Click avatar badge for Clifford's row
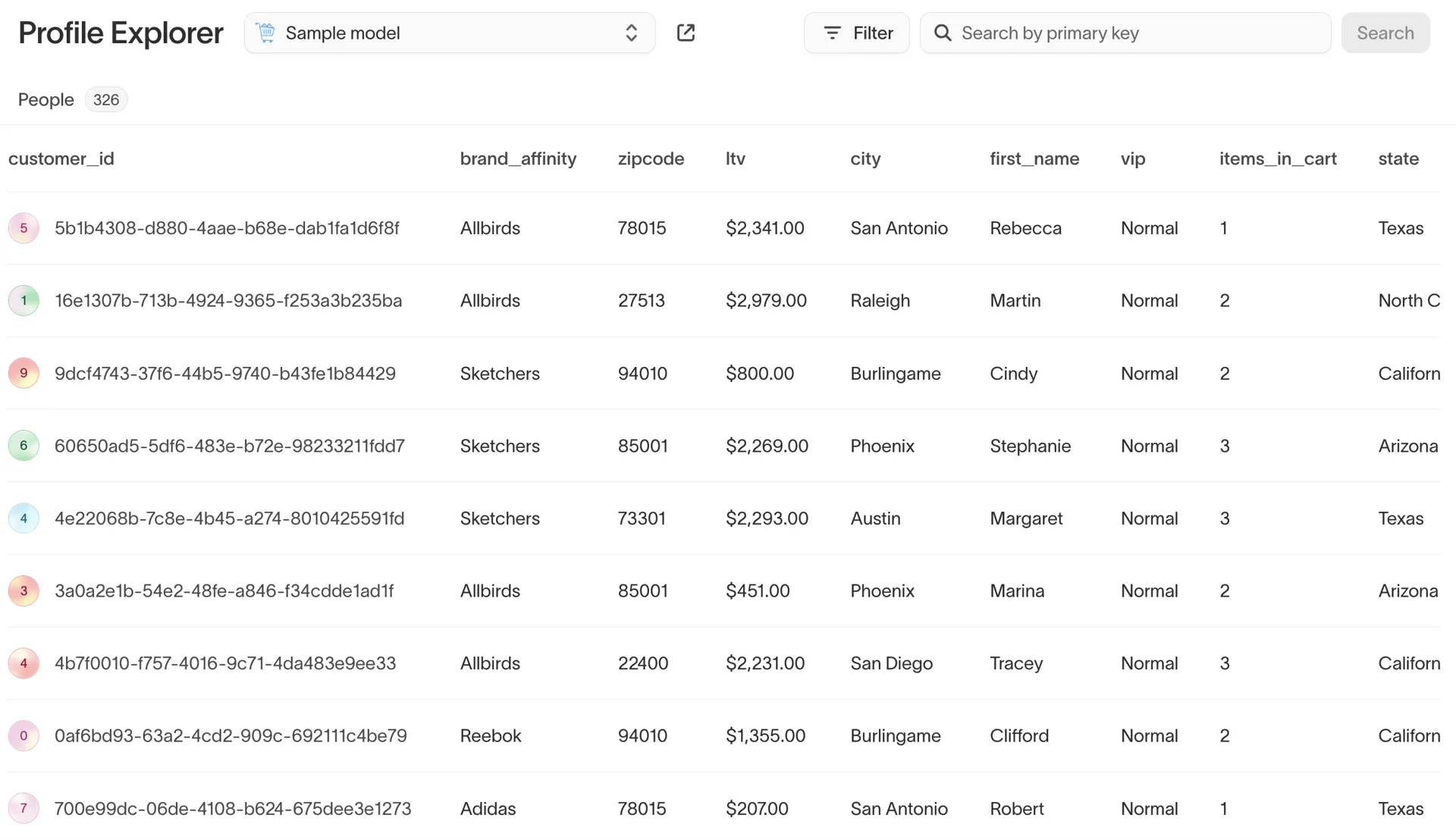Image resolution: width=1456 pixels, height=840 pixels. (24, 736)
